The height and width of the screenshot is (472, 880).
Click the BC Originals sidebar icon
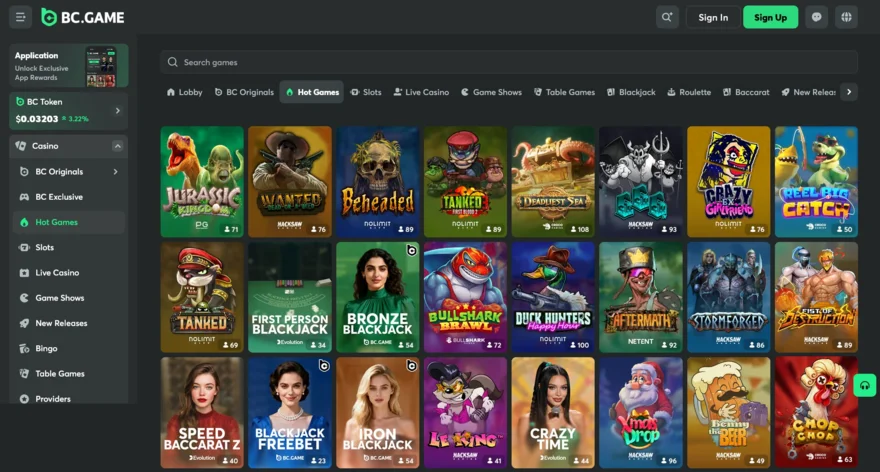pyautogui.click(x=24, y=172)
